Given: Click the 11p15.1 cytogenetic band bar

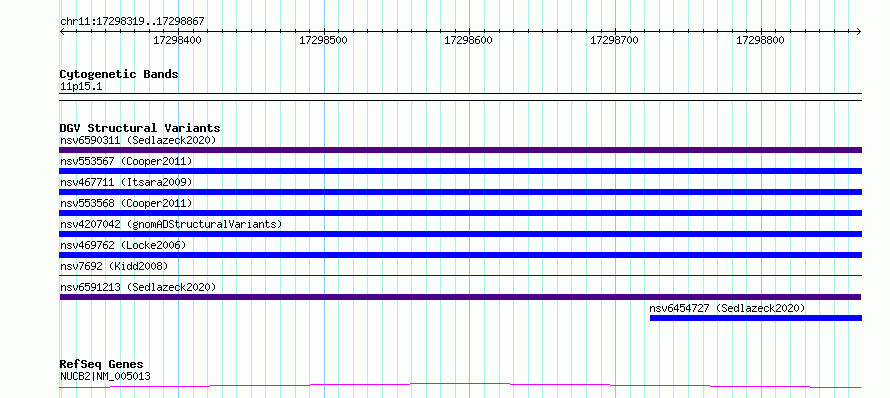Looking at the screenshot, I should [x=460, y=97].
